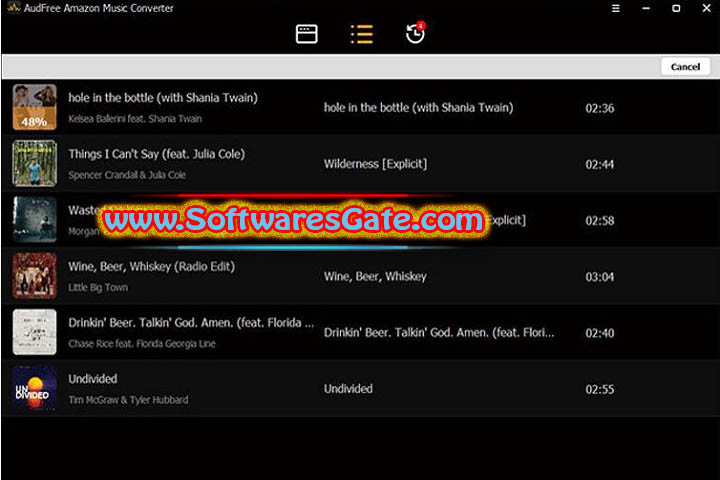Viewport: 720px width, 480px height.
Task: Click artist 'Kelsea Ballerini feat. Shania Twain'
Action: pos(135,119)
